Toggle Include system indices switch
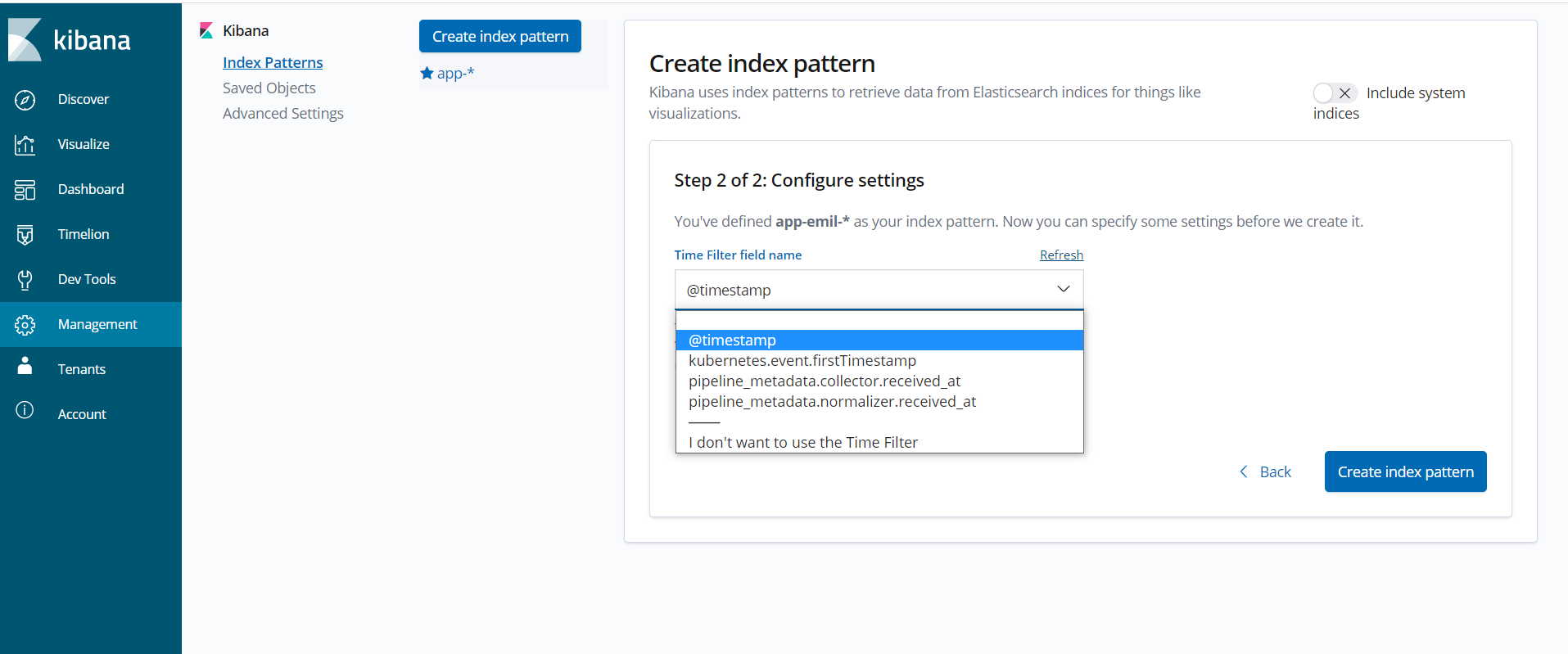Viewport: 1568px width, 654px height. (1335, 93)
